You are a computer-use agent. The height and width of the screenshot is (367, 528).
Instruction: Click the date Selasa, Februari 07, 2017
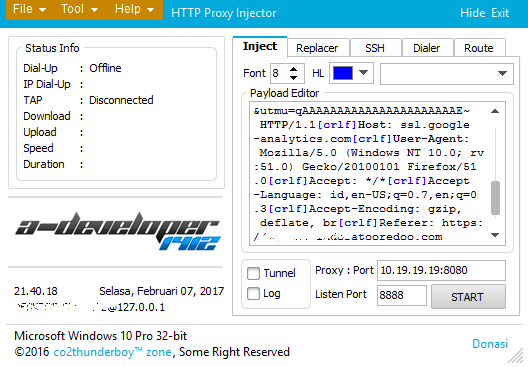pos(162,291)
